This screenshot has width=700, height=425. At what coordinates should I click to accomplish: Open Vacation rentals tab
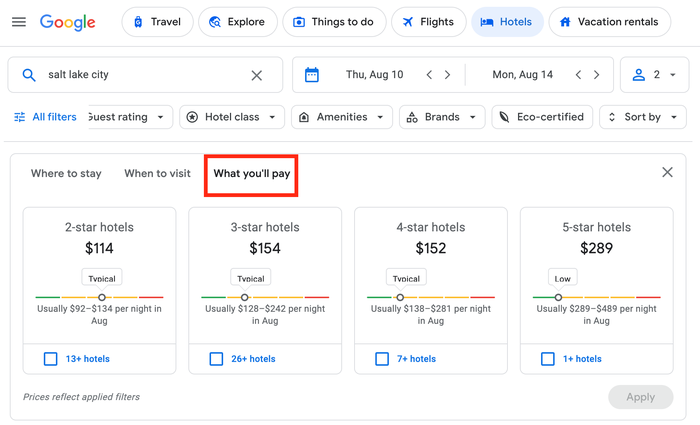(x=609, y=22)
